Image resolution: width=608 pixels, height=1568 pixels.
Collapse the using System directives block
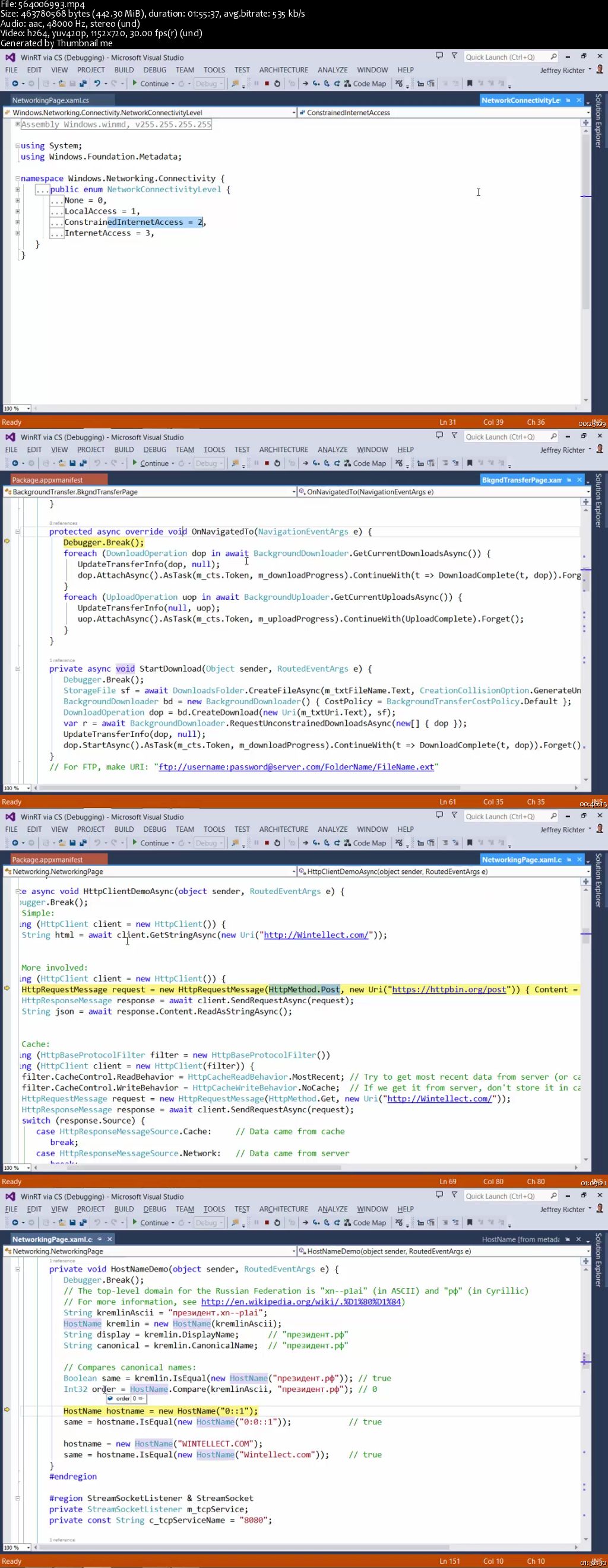(x=18, y=145)
